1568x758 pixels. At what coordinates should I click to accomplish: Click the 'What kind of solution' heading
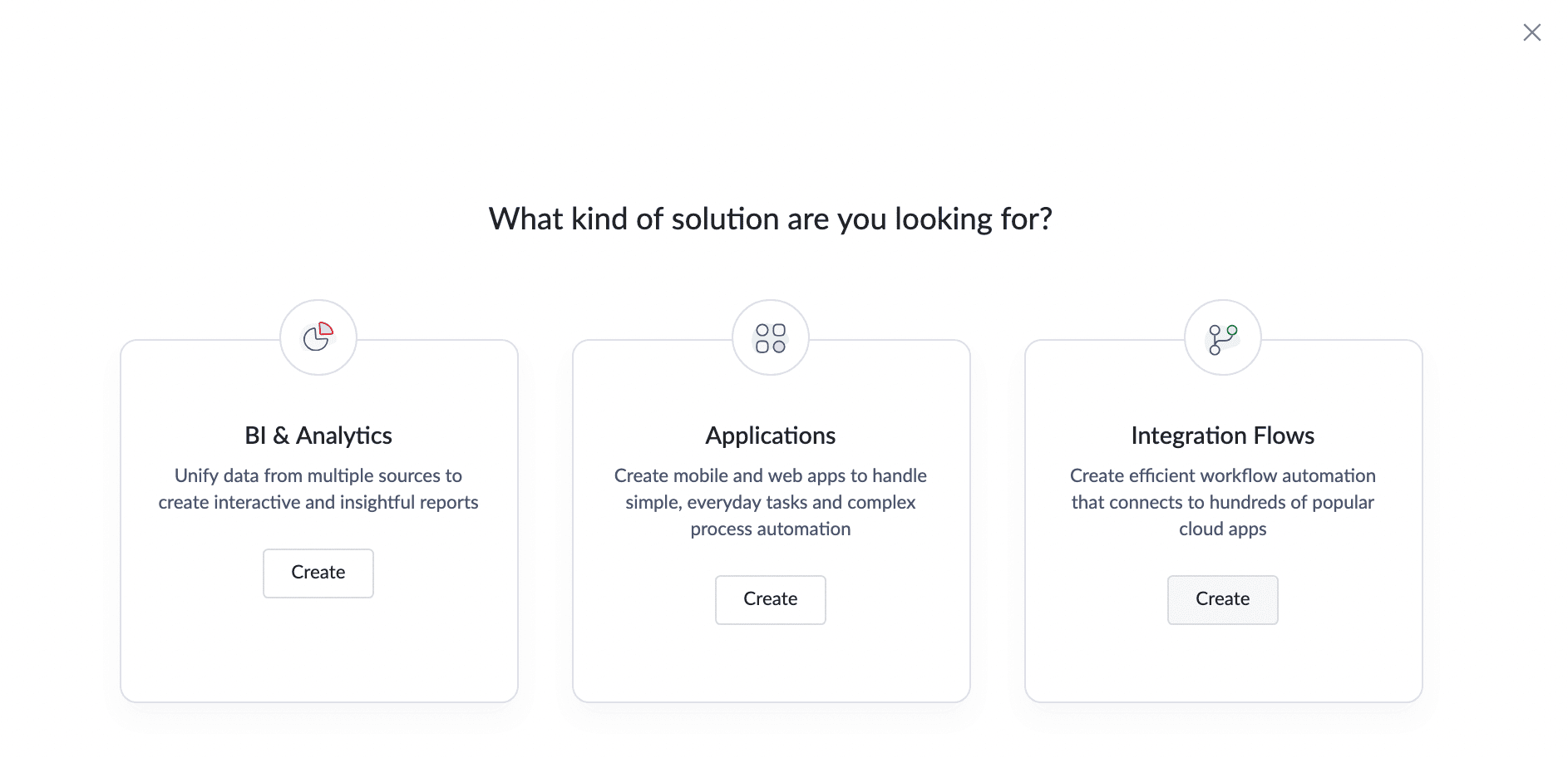click(770, 219)
